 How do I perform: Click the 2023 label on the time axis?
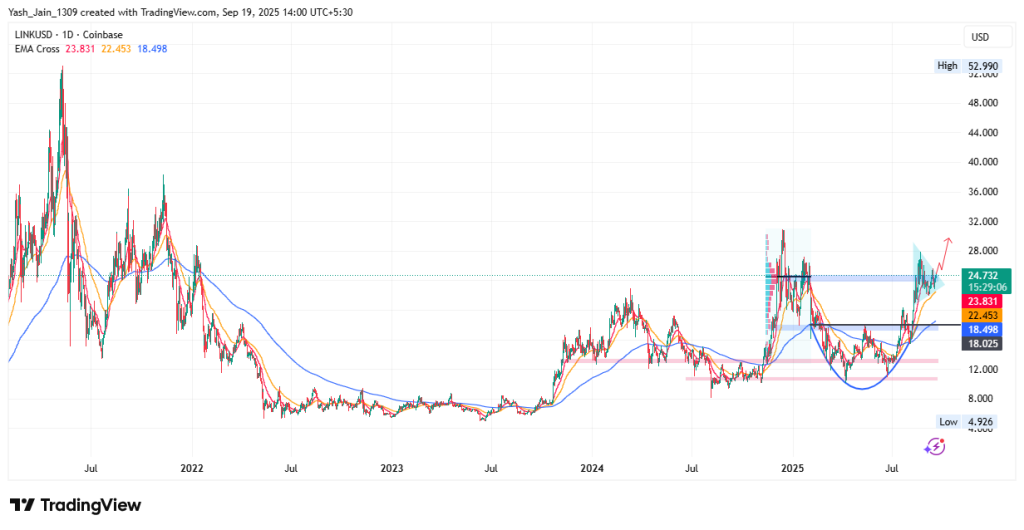click(x=391, y=469)
